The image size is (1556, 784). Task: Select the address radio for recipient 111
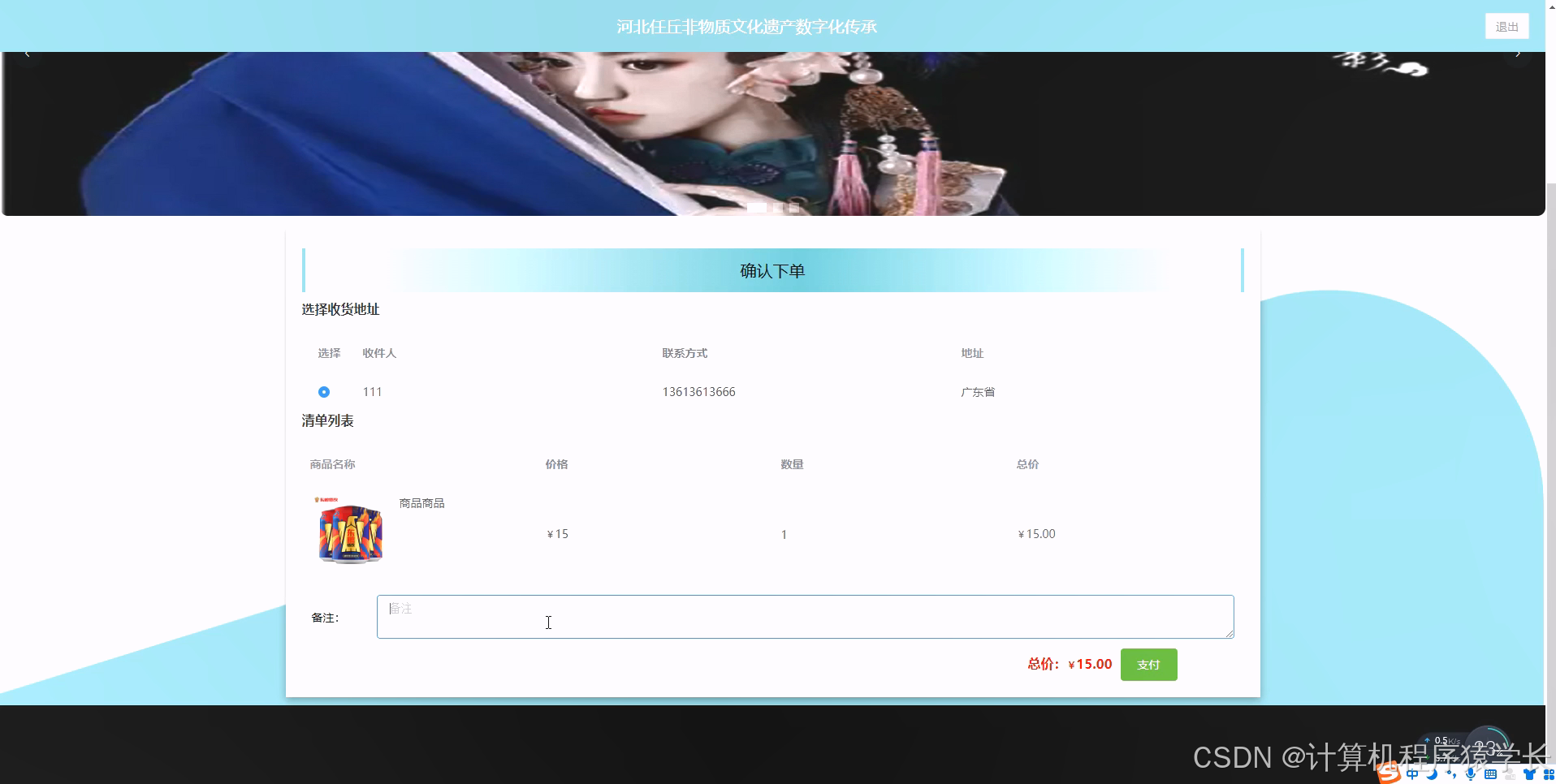pos(323,392)
